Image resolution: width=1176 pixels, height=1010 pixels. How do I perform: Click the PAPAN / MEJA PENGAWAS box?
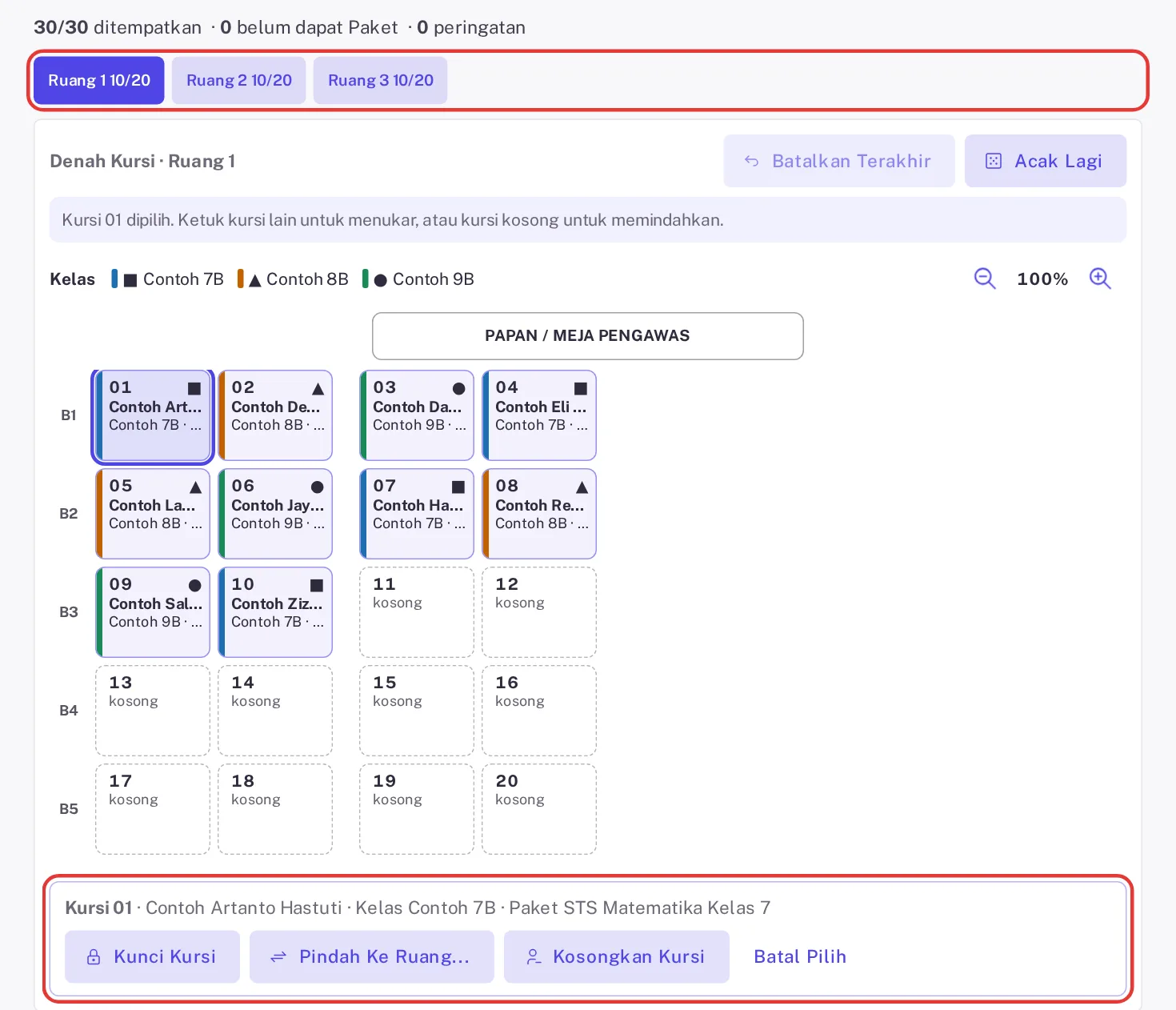[588, 336]
